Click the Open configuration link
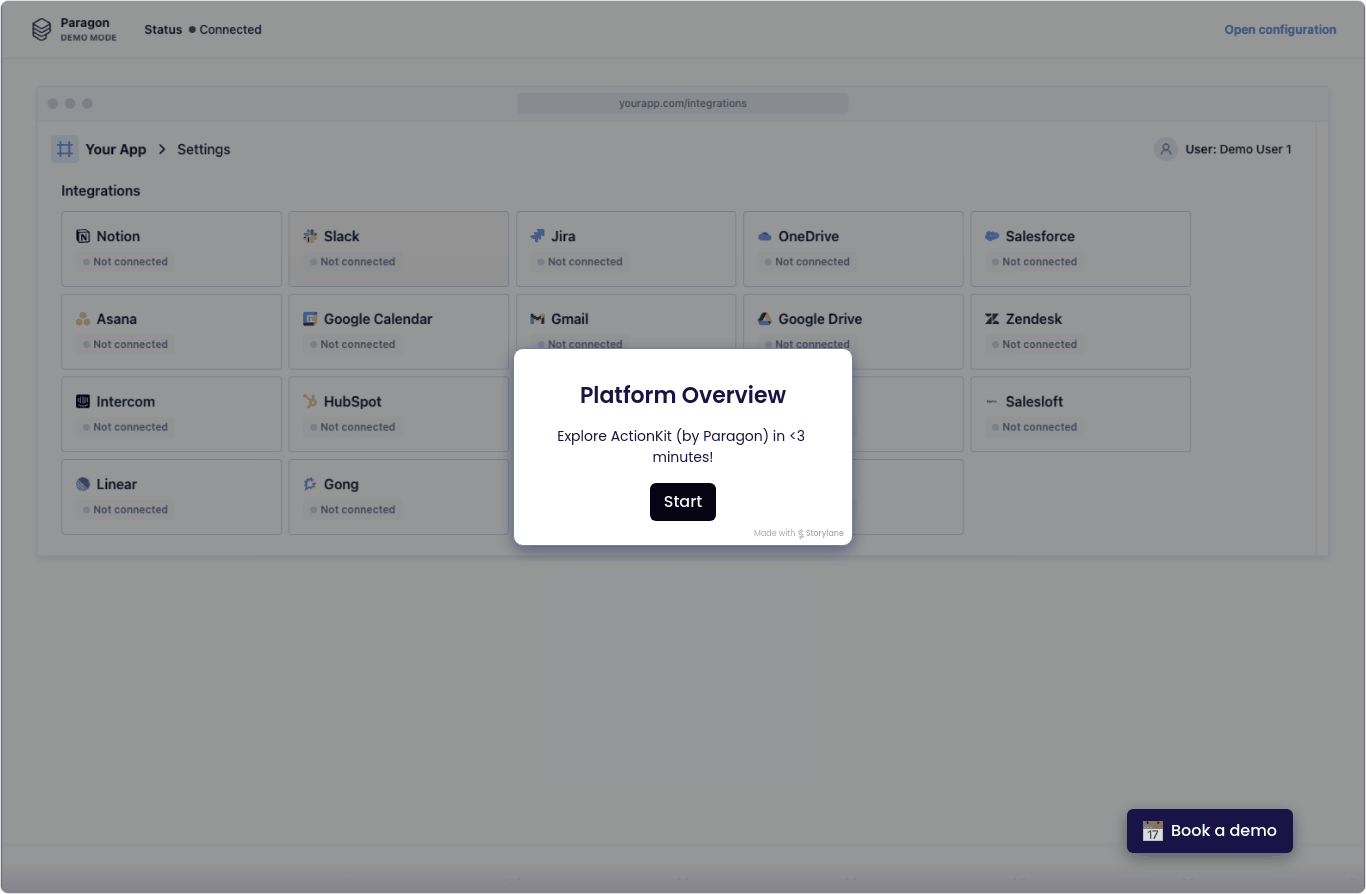The image size is (1366, 894). pyautogui.click(x=1280, y=30)
